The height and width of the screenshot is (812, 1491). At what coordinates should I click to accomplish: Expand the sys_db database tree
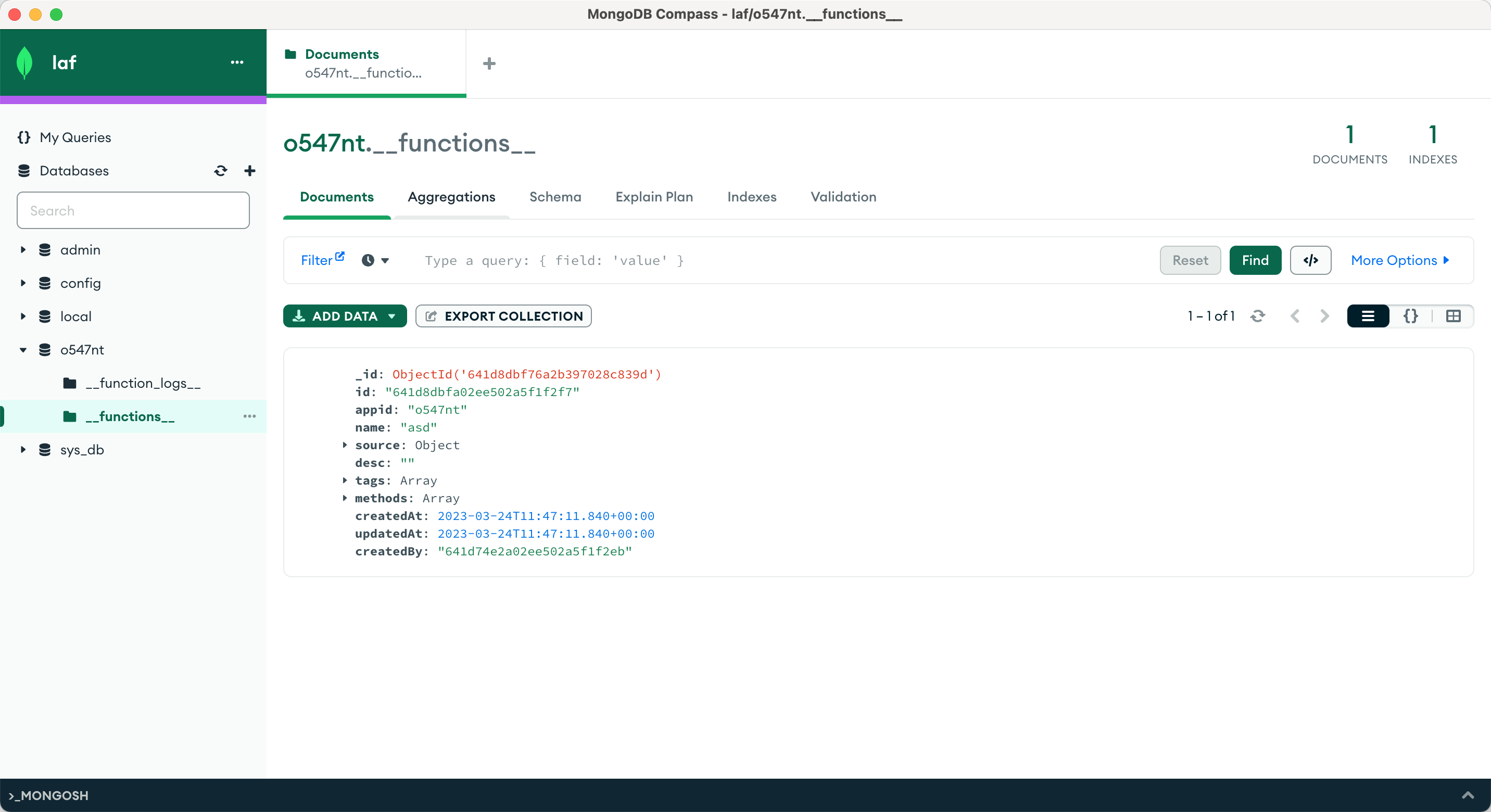click(x=23, y=450)
